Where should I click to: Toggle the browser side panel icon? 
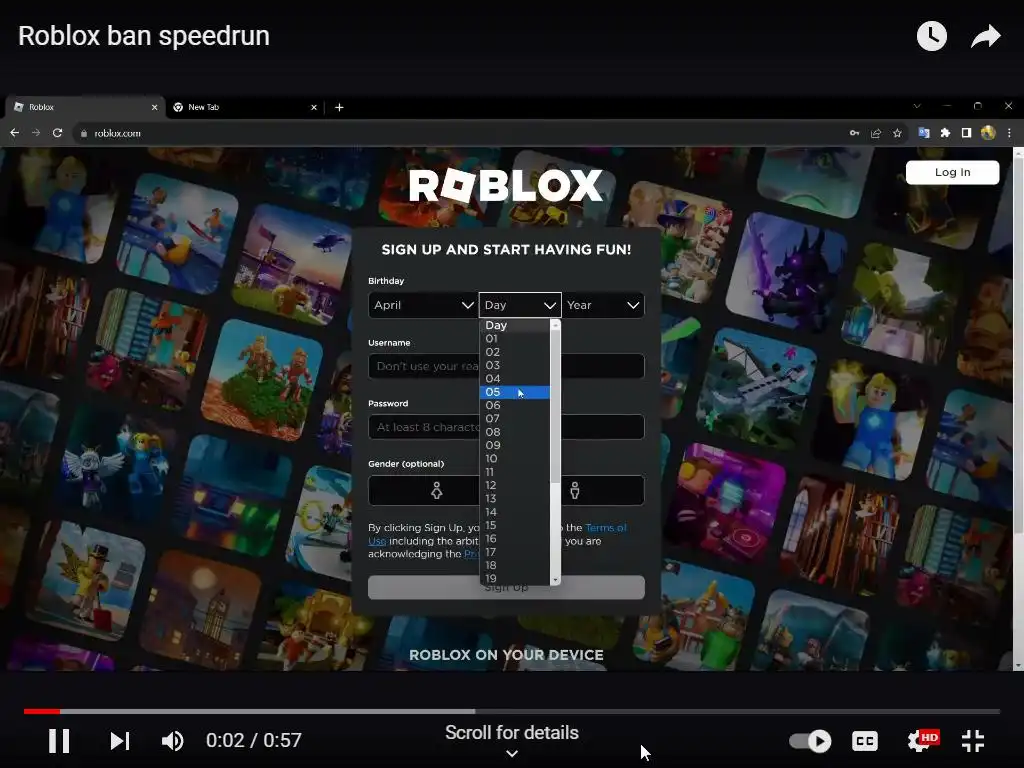click(966, 133)
